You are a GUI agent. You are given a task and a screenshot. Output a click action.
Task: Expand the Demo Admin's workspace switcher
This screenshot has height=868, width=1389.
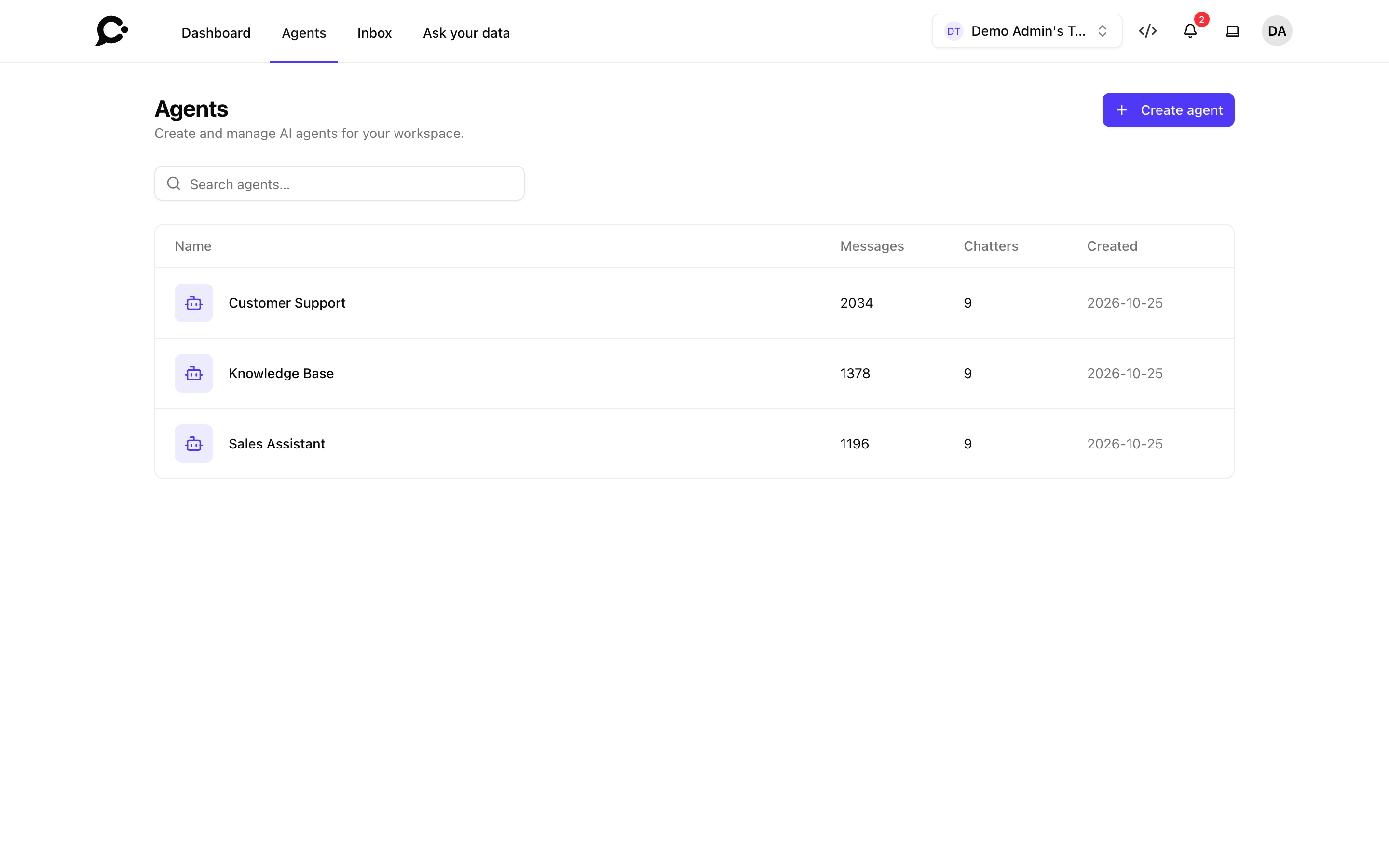(x=1027, y=31)
